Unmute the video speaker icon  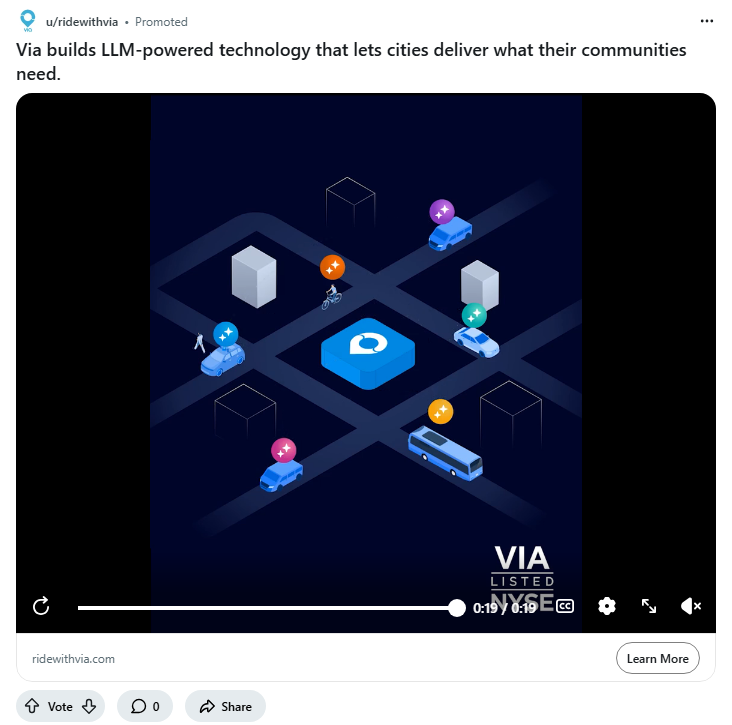click(691, 606)
